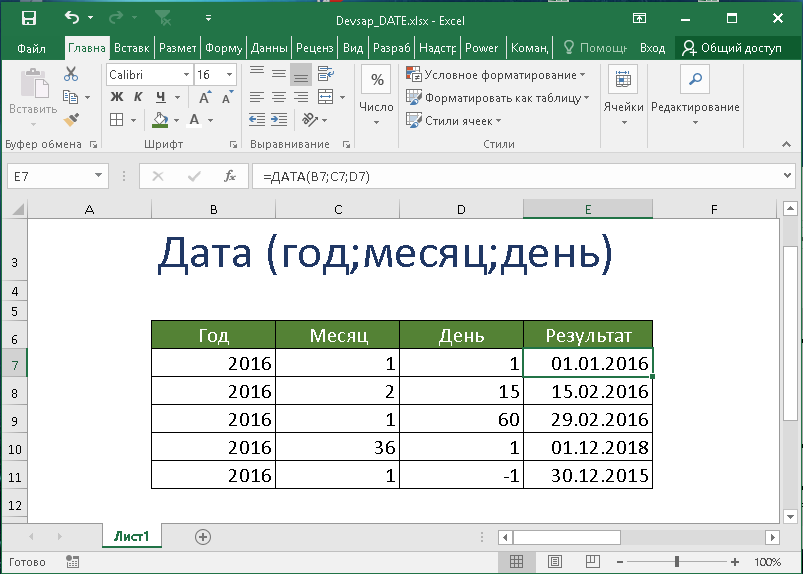Open the Calibri font name dropdown
This screenshot has height=574, width=803.
point(186,75)
